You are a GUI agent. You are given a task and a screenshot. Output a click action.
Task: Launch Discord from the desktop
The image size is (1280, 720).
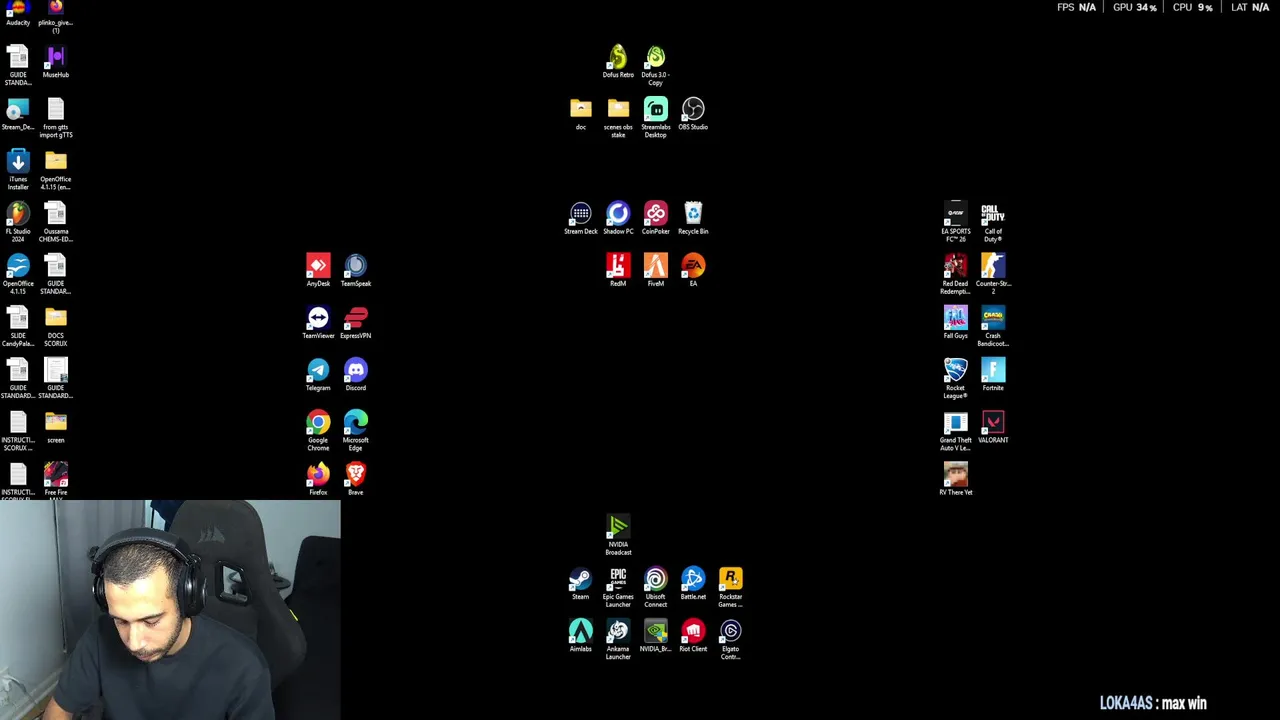356,374
